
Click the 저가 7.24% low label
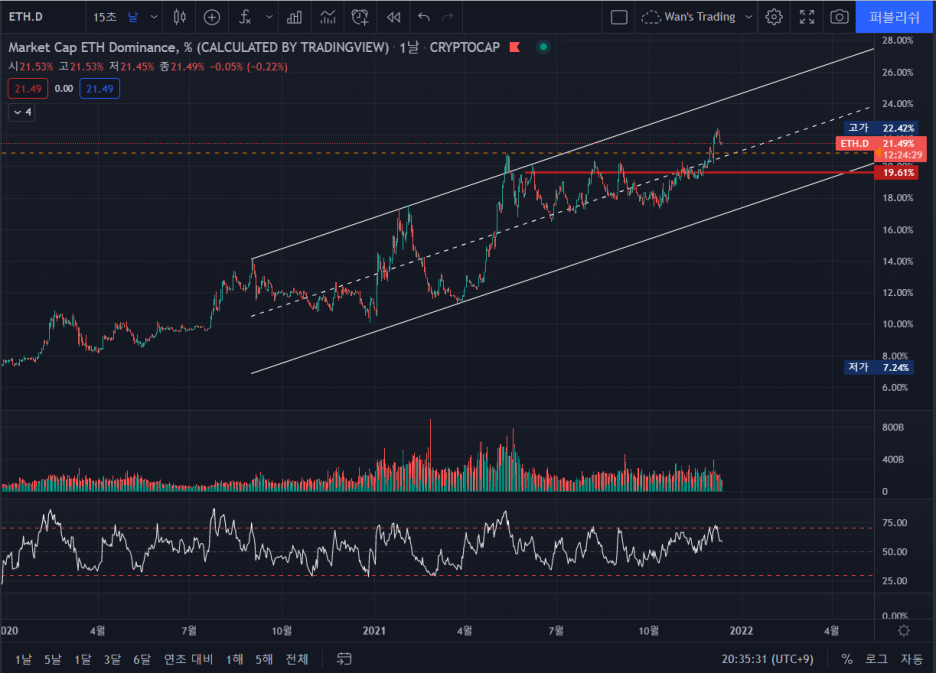coord(879,367)
